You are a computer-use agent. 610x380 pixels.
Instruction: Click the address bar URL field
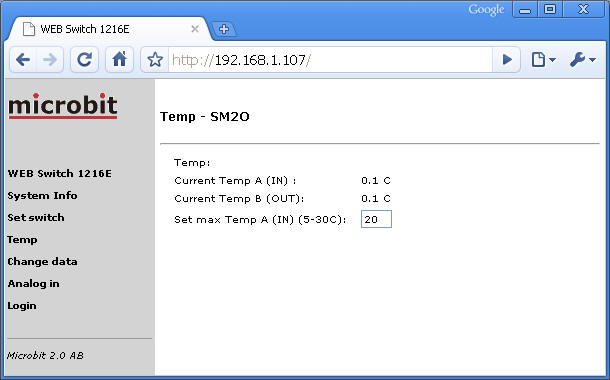[331, 60]
